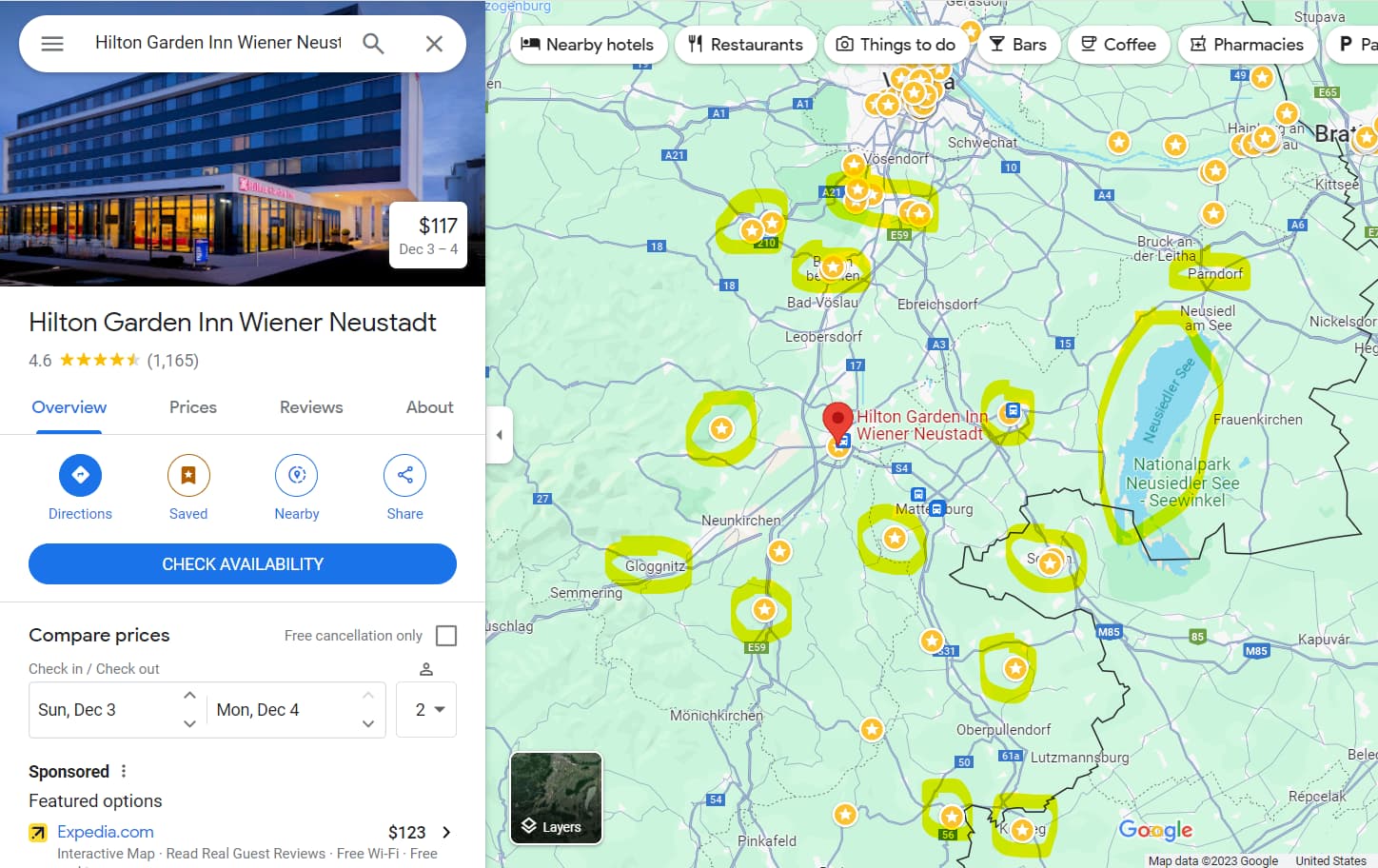Screen dimensions: 1378x868
Task: Clear the search with the X icon
Action: pos(434,44)
